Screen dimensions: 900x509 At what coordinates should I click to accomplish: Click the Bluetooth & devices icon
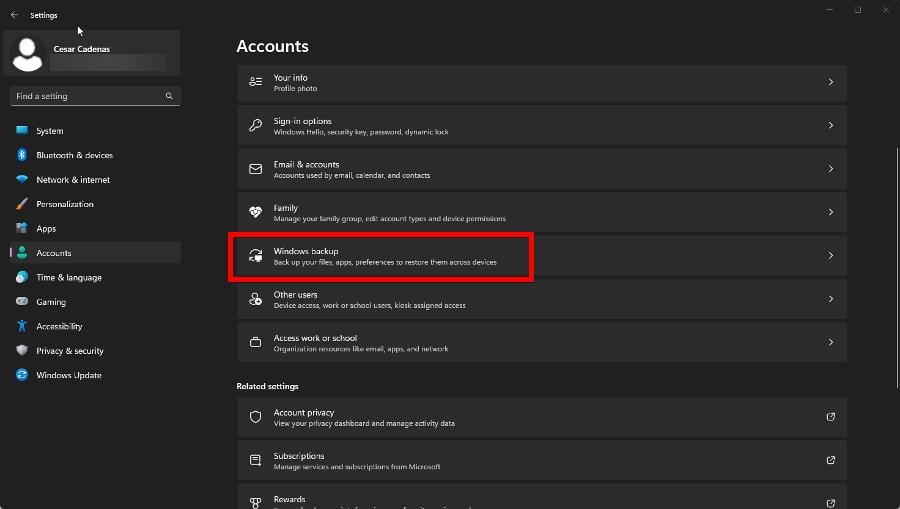[x=22, y=155]
